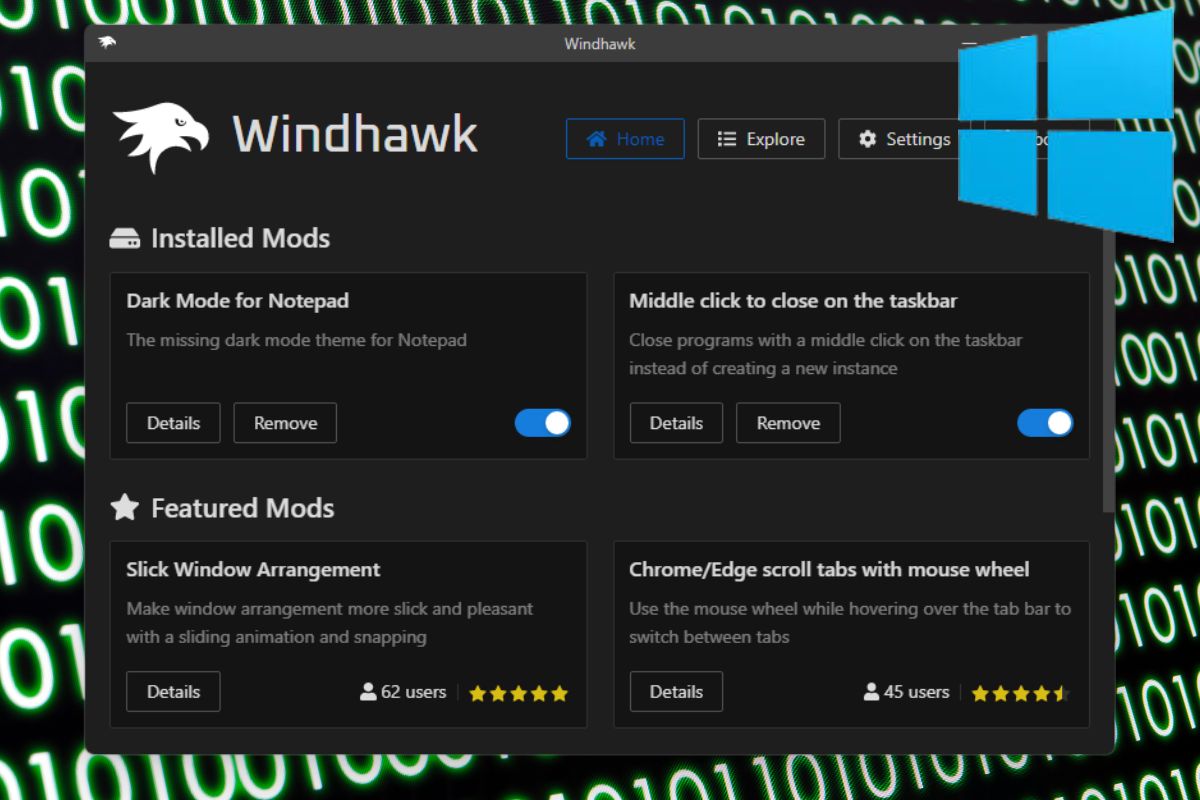Click the star rating of Slick Window Arrangement
This screenshot has height=800, width=1200.
[x=518, y=693]
